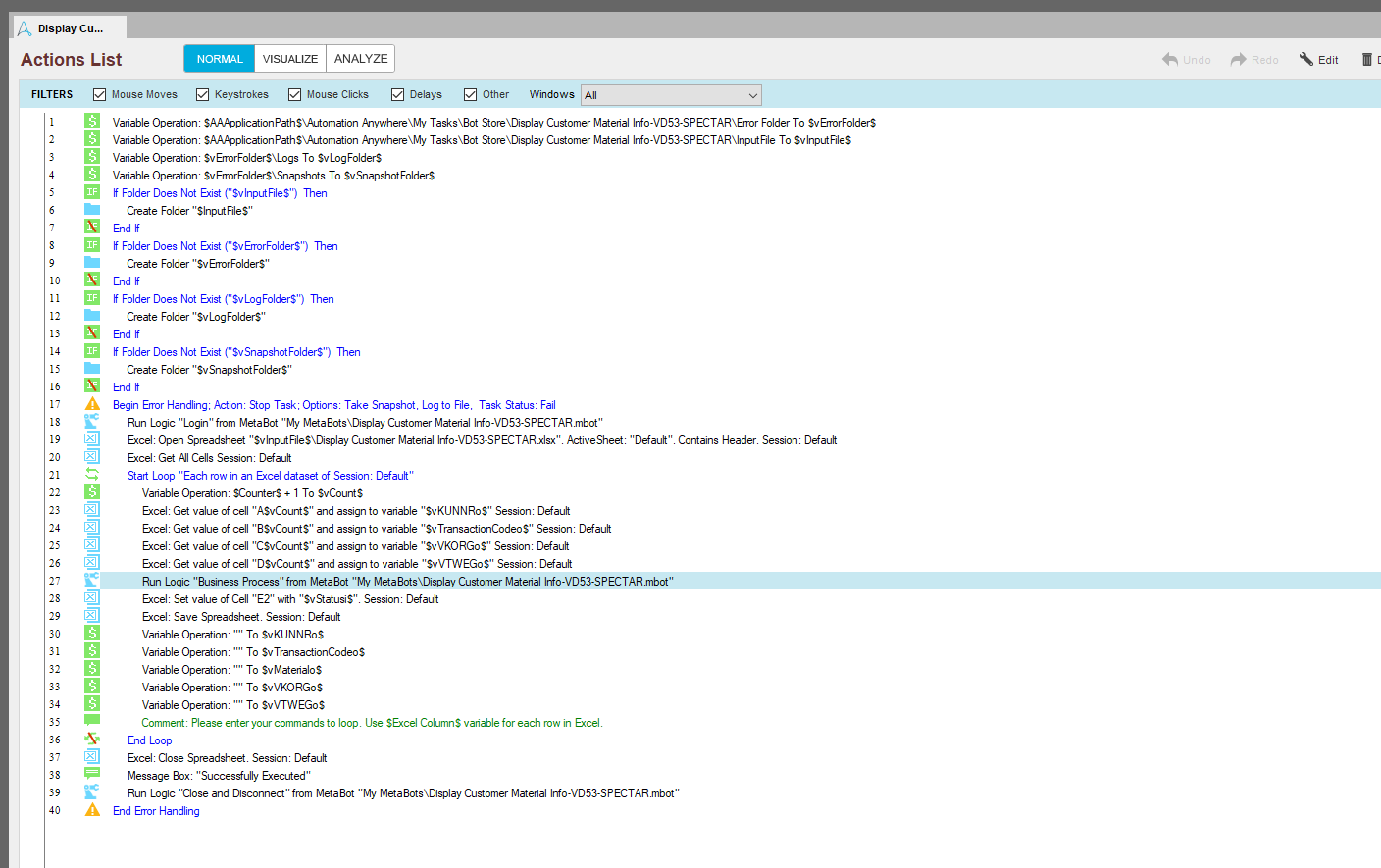Click the Excel icon on Open Spreadsheet line
The width and height of the screenshot is (1381, 868).
92,439
